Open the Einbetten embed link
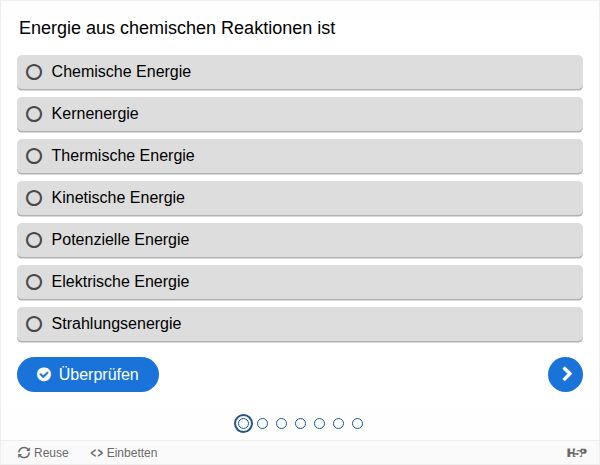The height and width of the screenshot is (465, 600). [124, 453]
